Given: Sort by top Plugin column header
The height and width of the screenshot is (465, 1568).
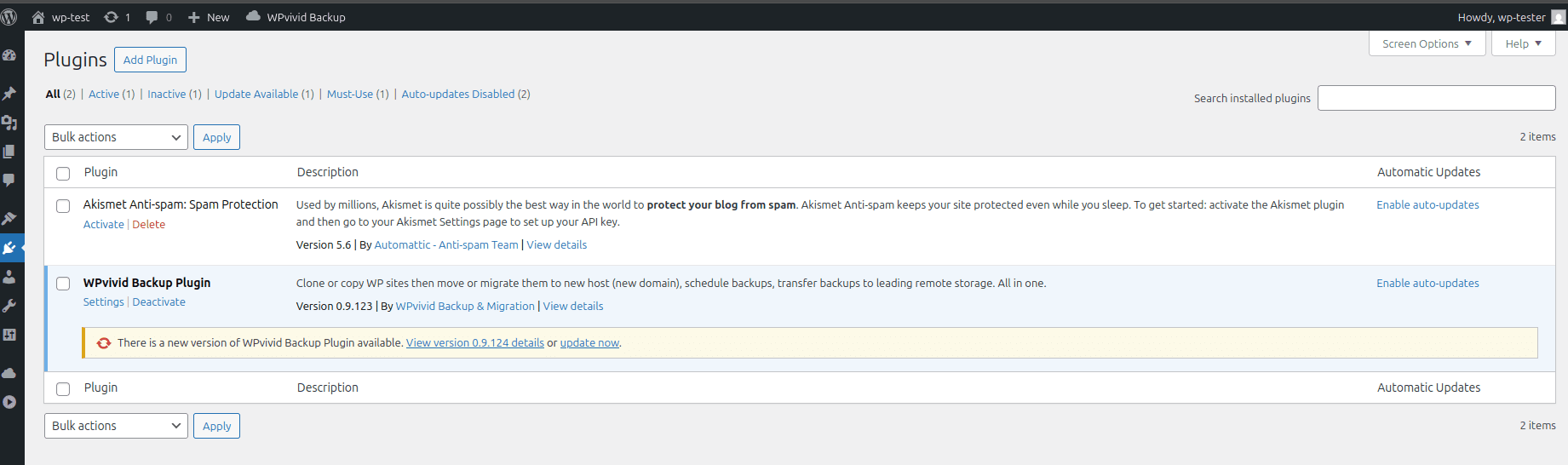Looking at the screenshot, I should [101, 172].
